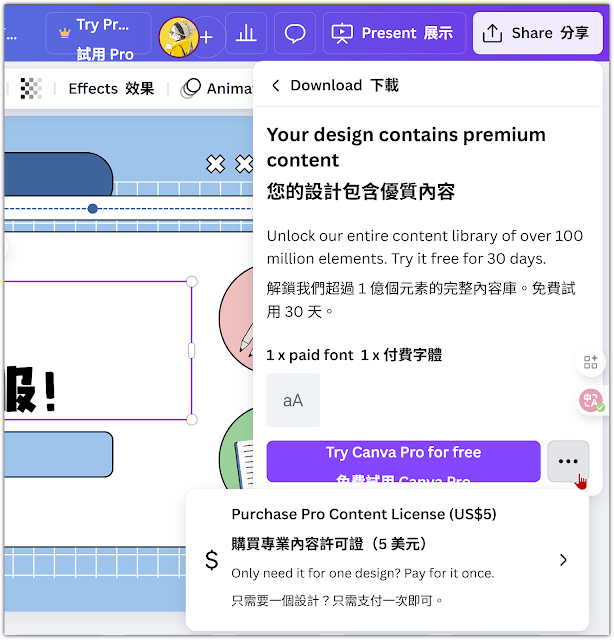Open the Animate toolbar option
The width and height of the screenshot is (614, 640).
point(217,88)
